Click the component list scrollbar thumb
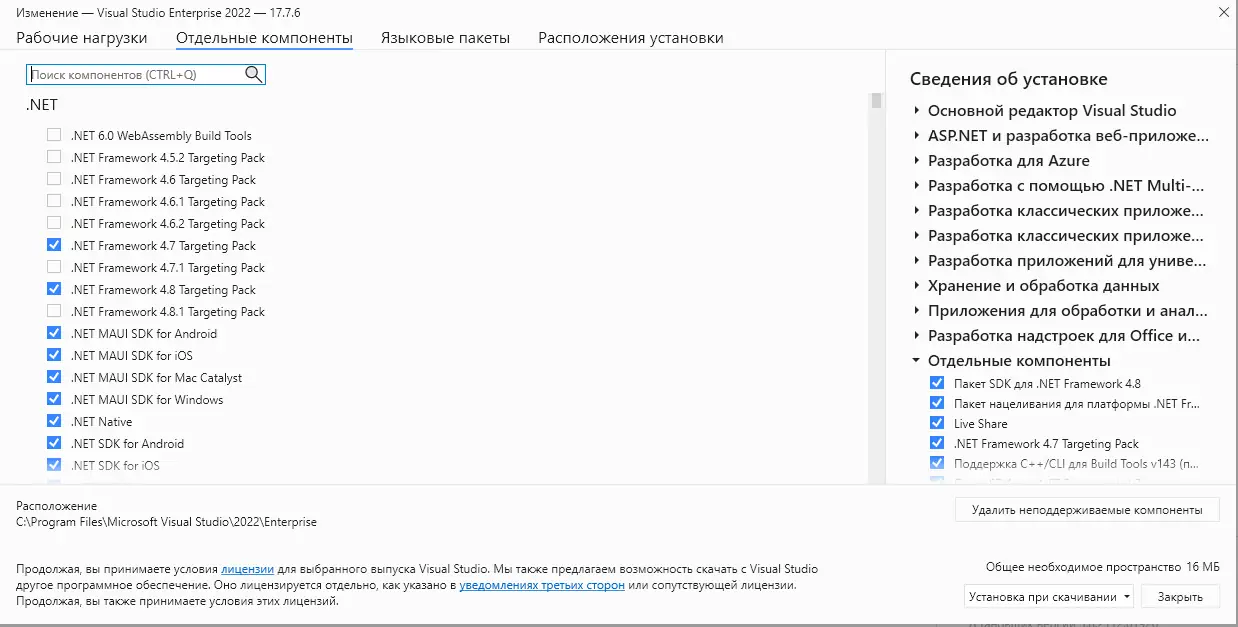 coord(877,100)
